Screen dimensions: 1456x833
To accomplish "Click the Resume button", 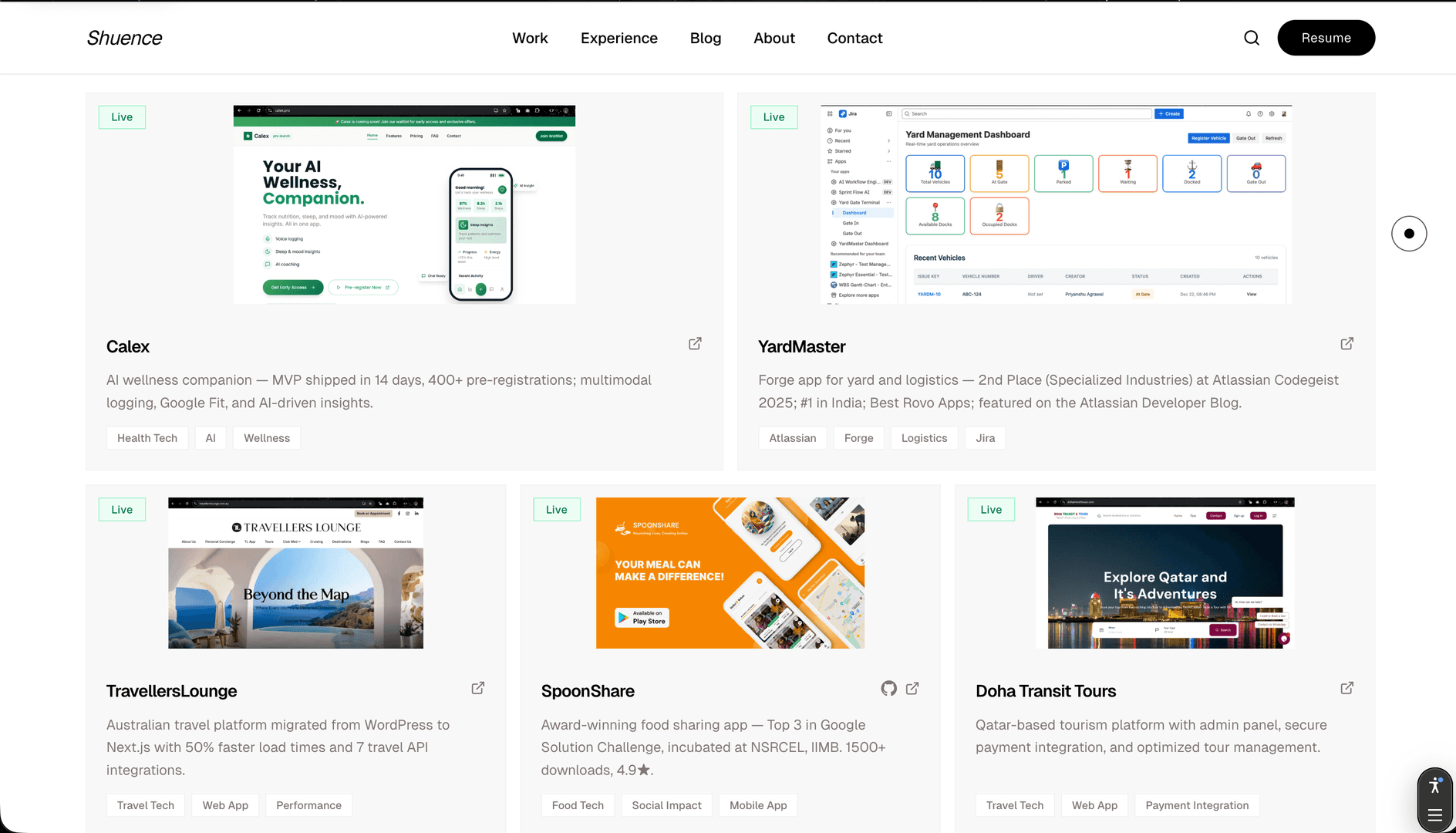I will click(1326, 38).
